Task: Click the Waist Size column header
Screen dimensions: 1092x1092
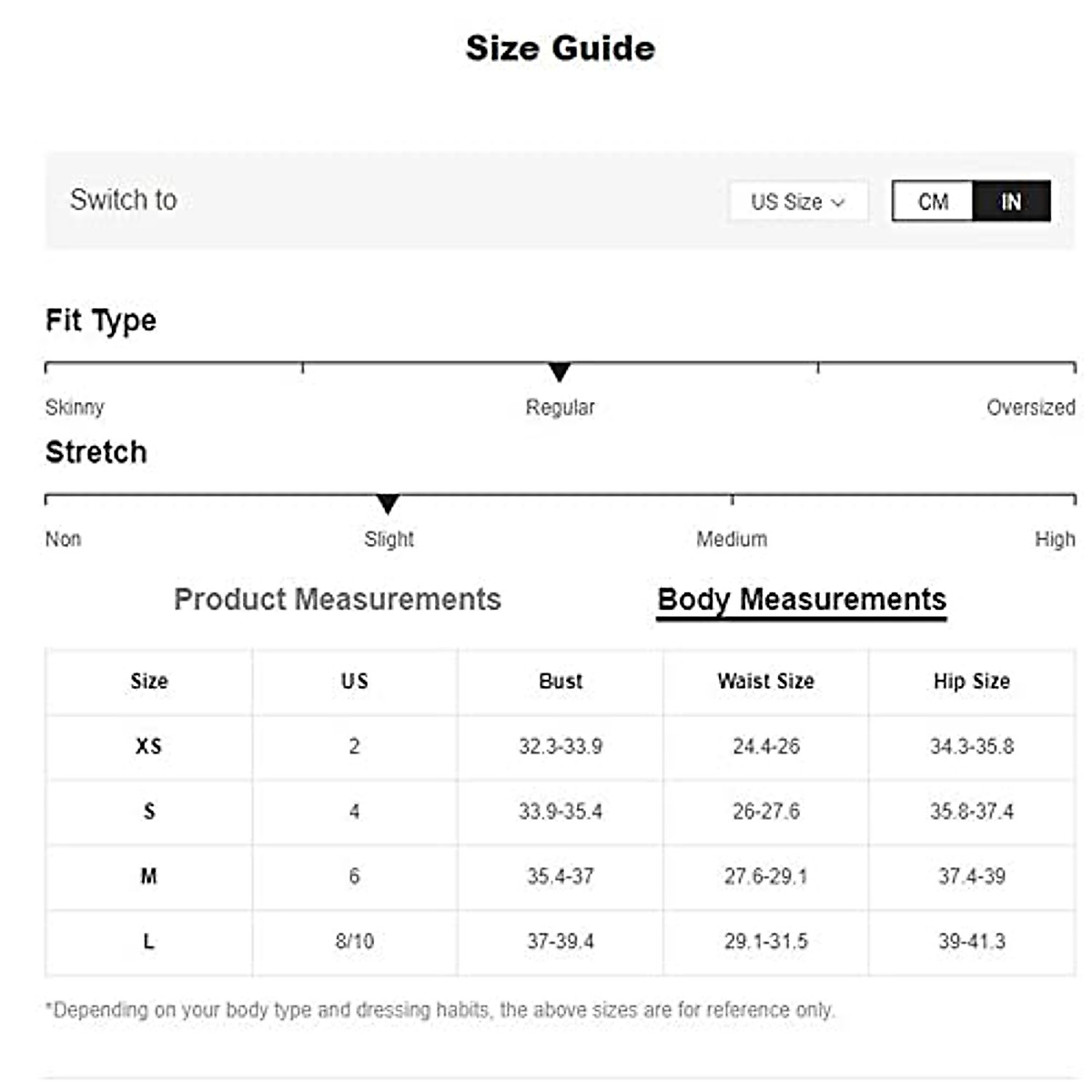Action: [765, 681]
